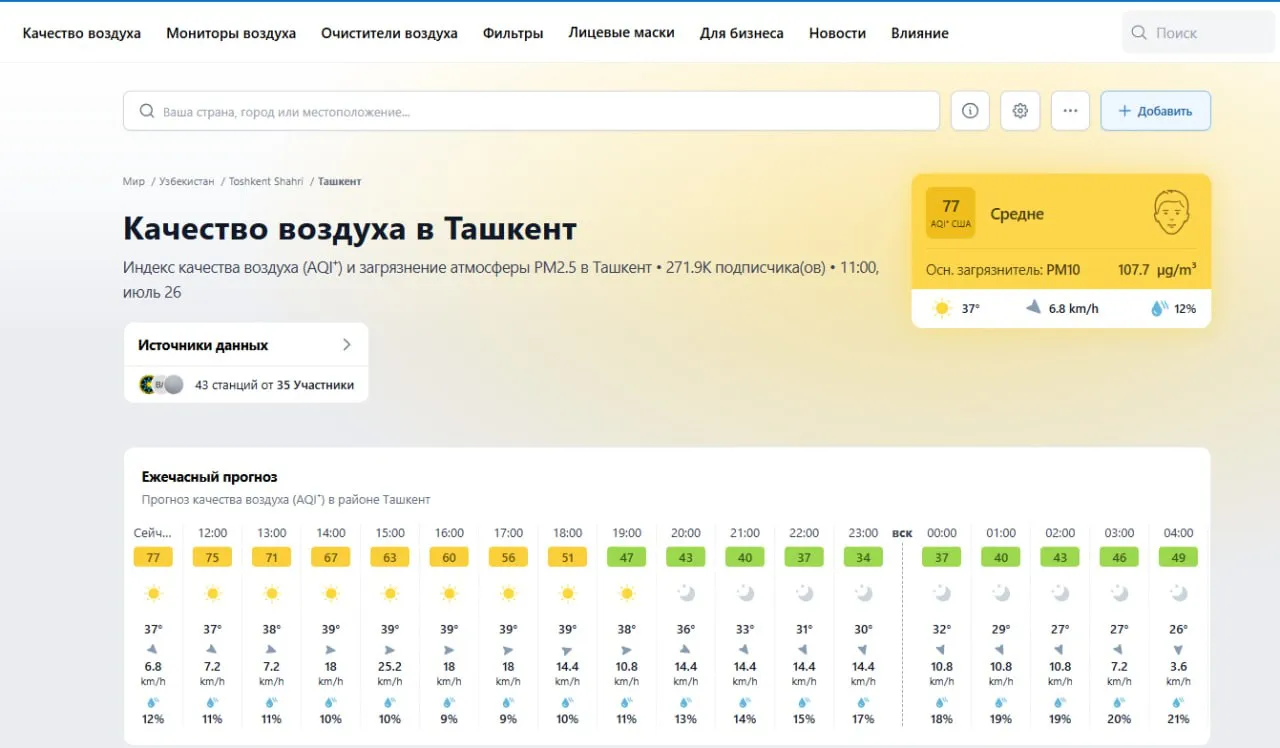Open settings via the gear icon
The image size is (1280, 748).
pos(1020,111)
